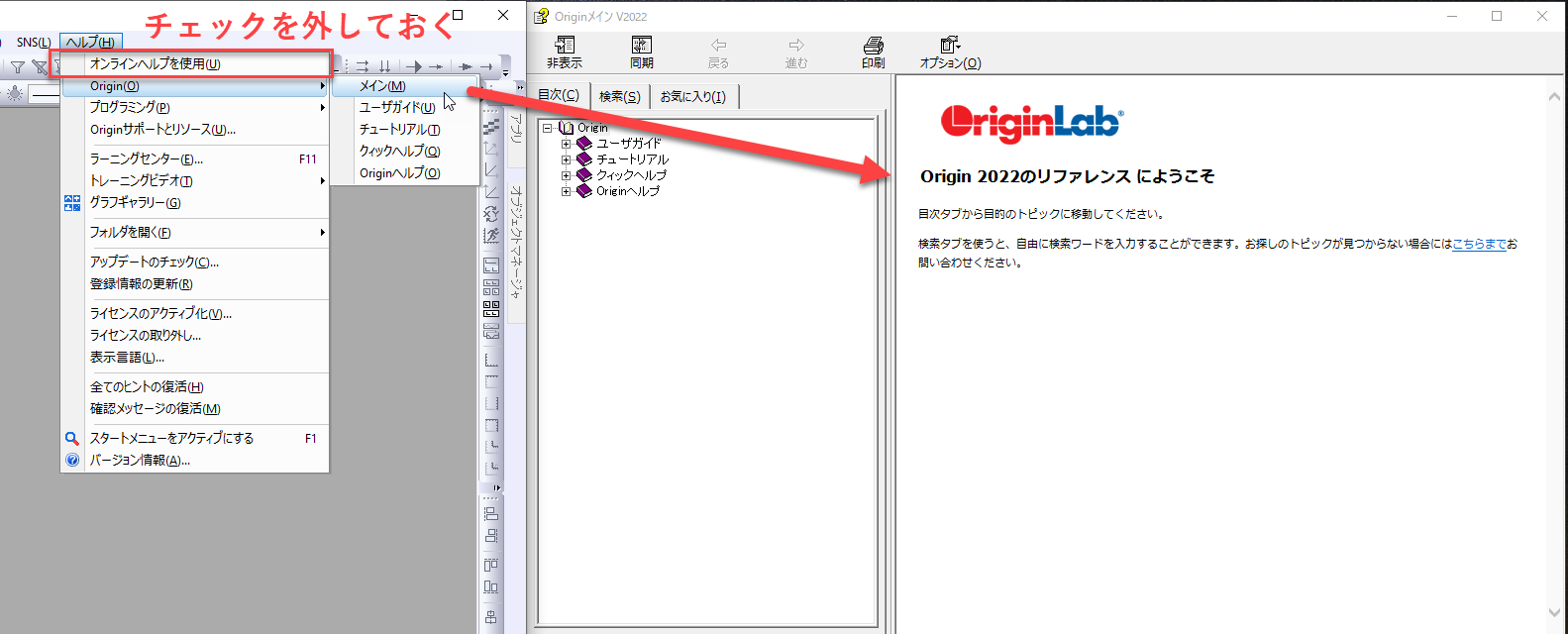Click the funnel filter icon in Origin toolbar
This screenshot has width=1568, height=634.
tap(18, 66)
